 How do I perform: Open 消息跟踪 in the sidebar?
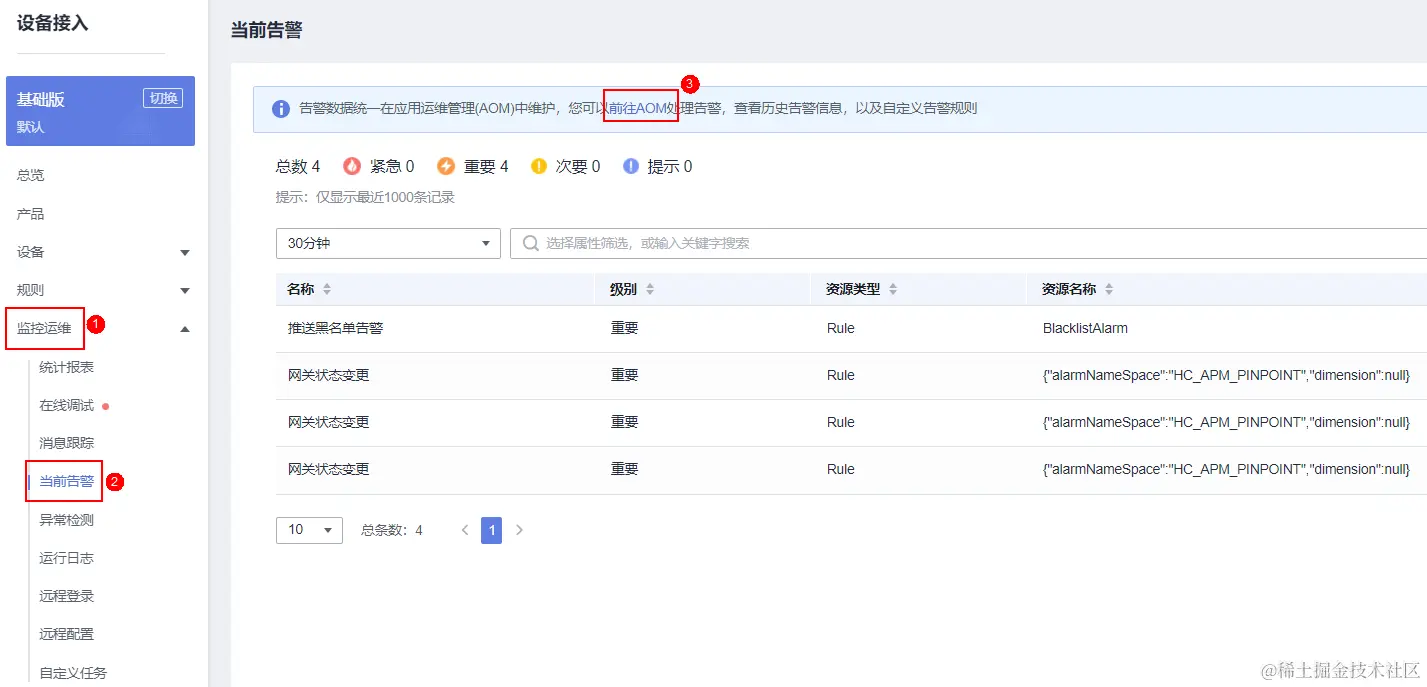[x=67, y=443]
